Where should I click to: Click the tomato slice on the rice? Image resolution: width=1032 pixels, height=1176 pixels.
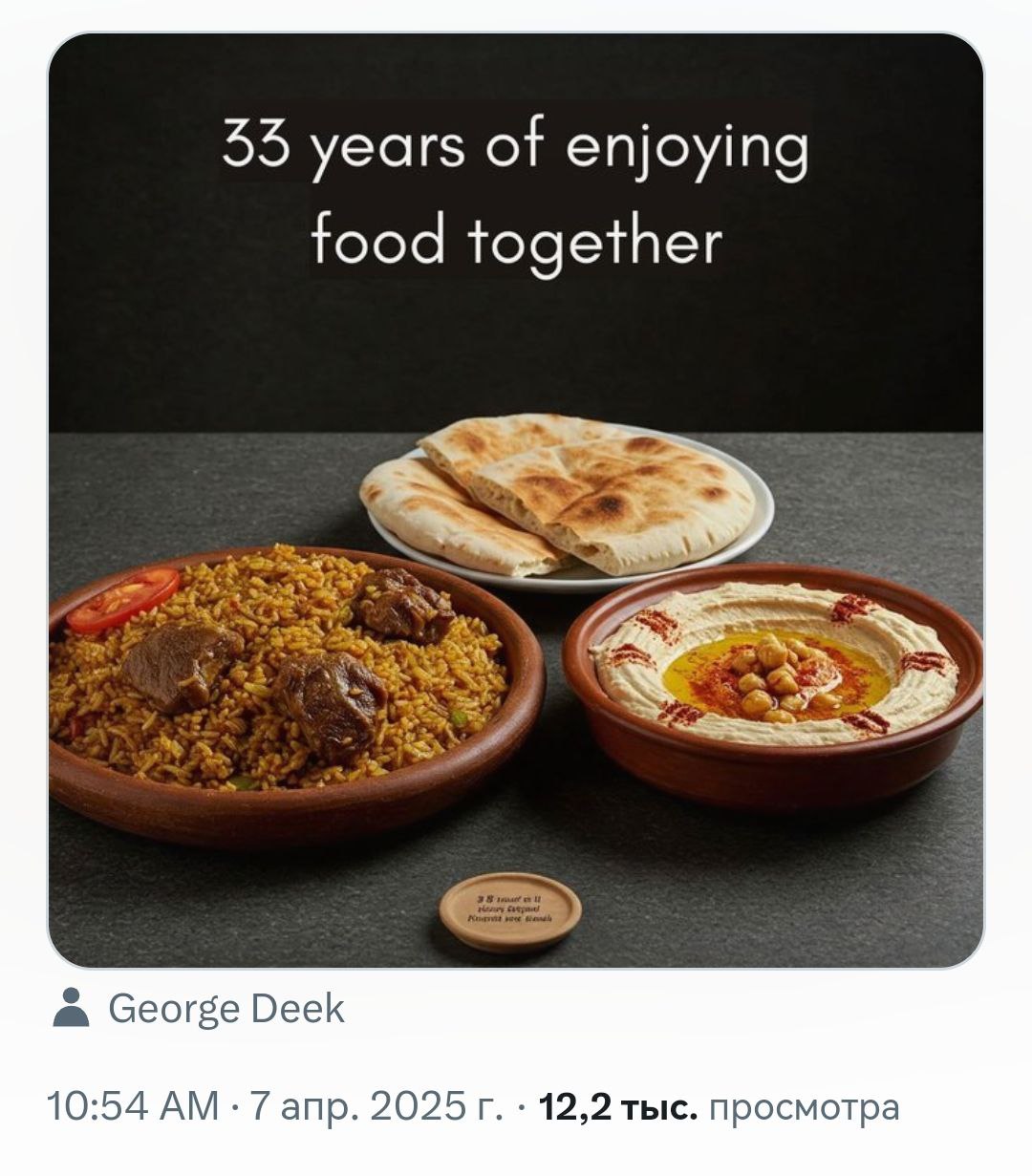(x=124, y=599)
